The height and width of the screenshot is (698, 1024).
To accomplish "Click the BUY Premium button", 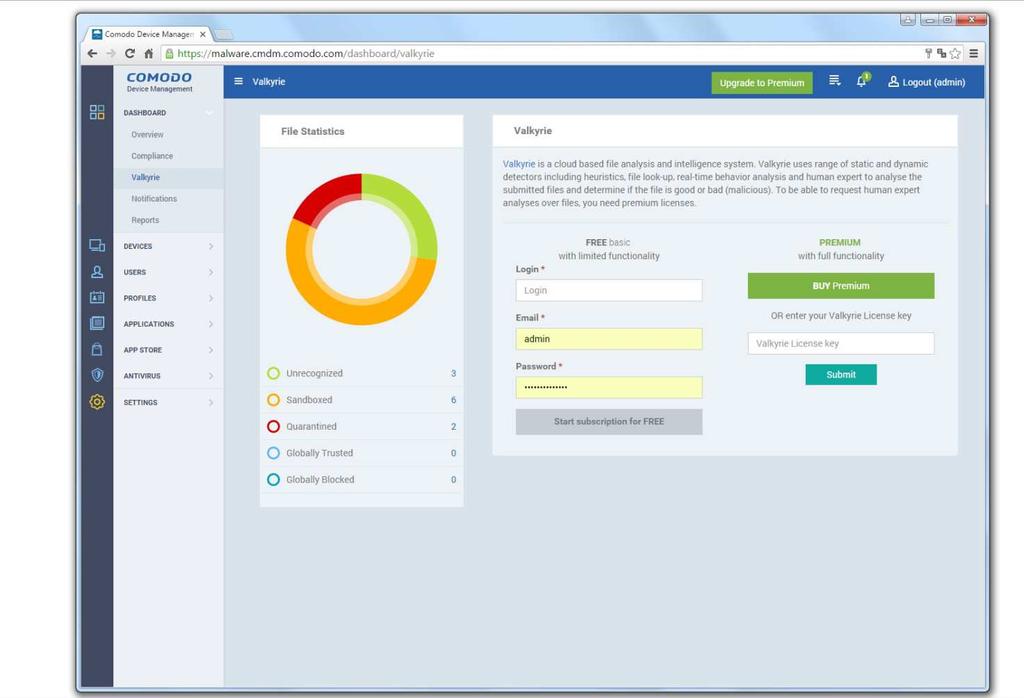I will tap(841, 286).
